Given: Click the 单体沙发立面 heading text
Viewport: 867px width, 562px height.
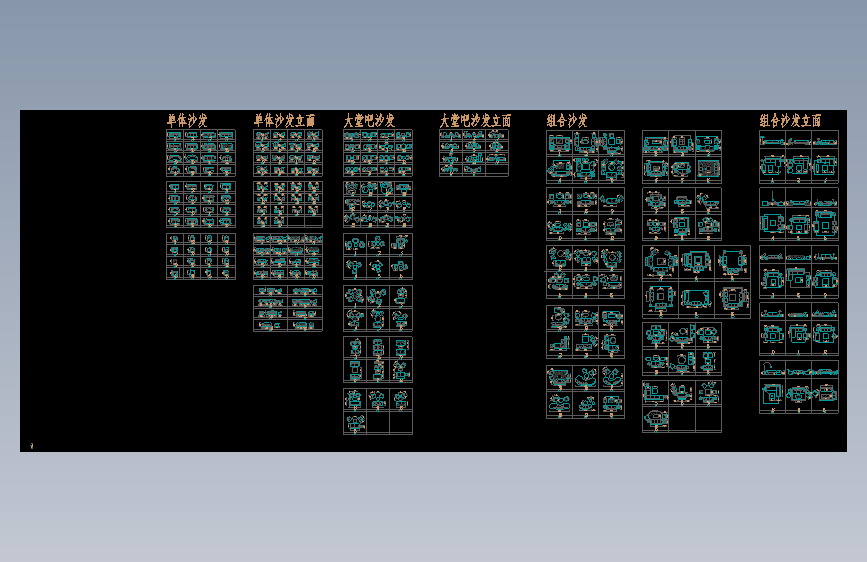Looking at the screenshot, I should point(284,120).
